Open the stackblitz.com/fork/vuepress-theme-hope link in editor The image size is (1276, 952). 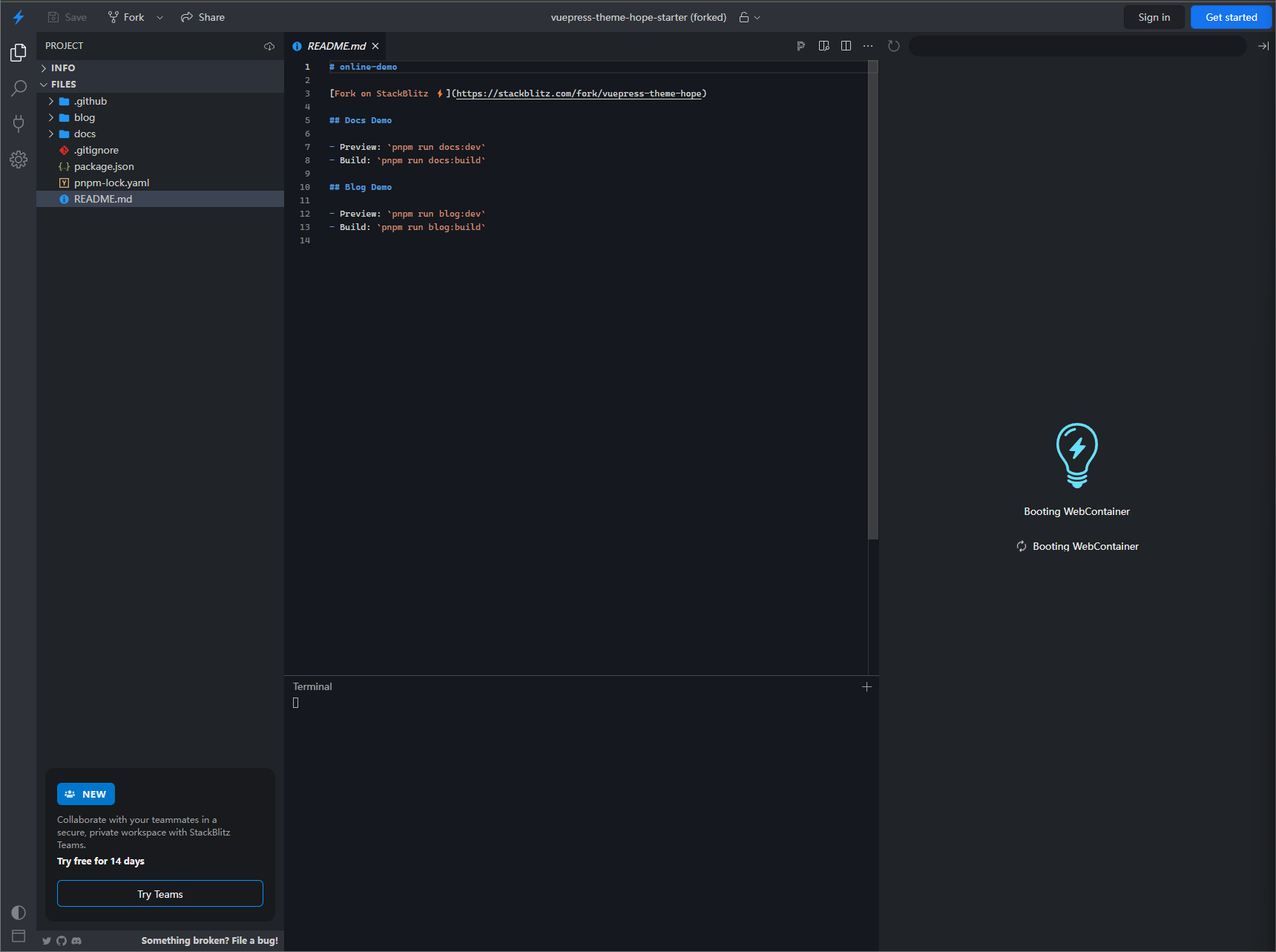[579, 93]
